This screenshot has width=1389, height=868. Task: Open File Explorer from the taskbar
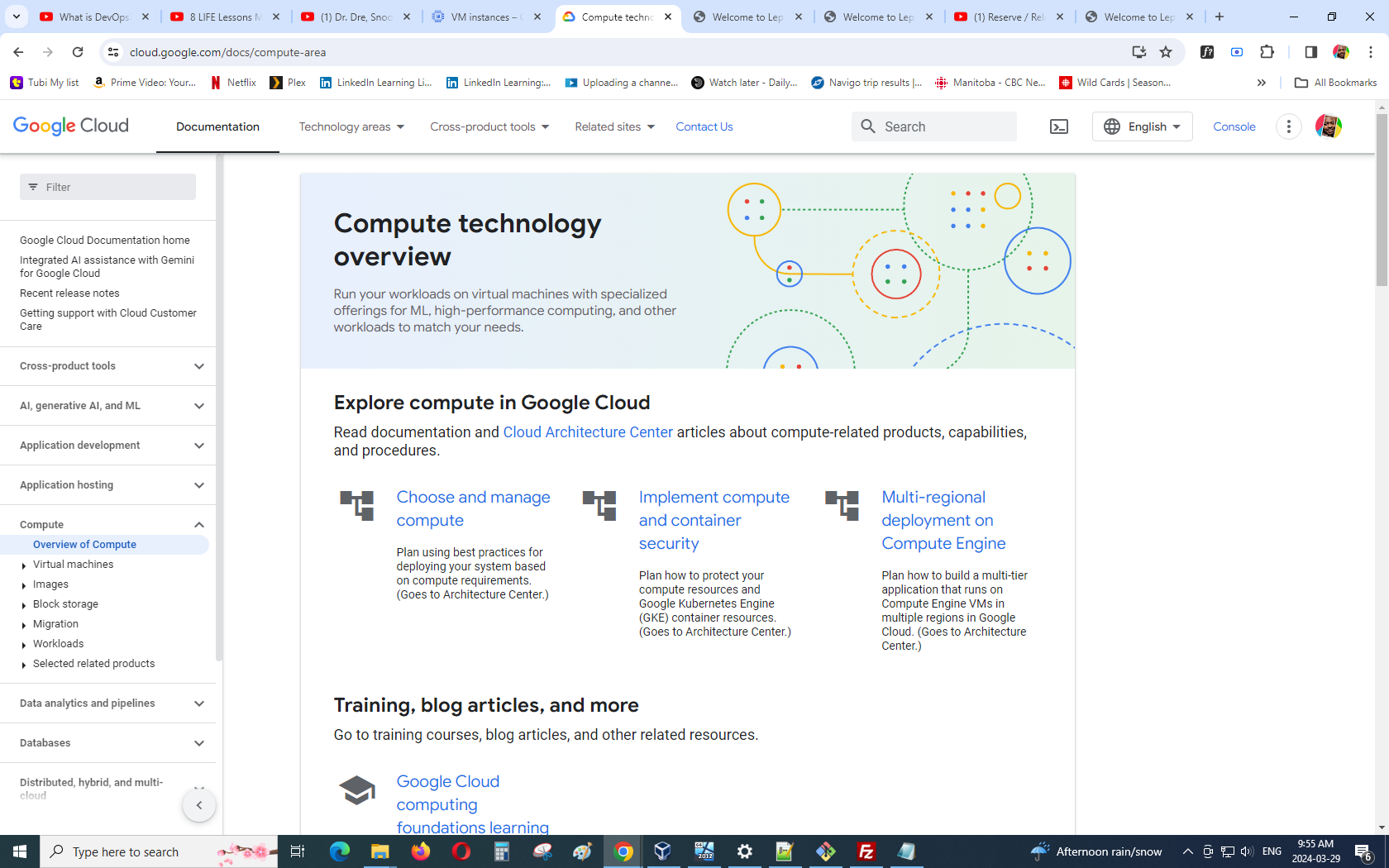pyautogui.click(x=379, y=851)
